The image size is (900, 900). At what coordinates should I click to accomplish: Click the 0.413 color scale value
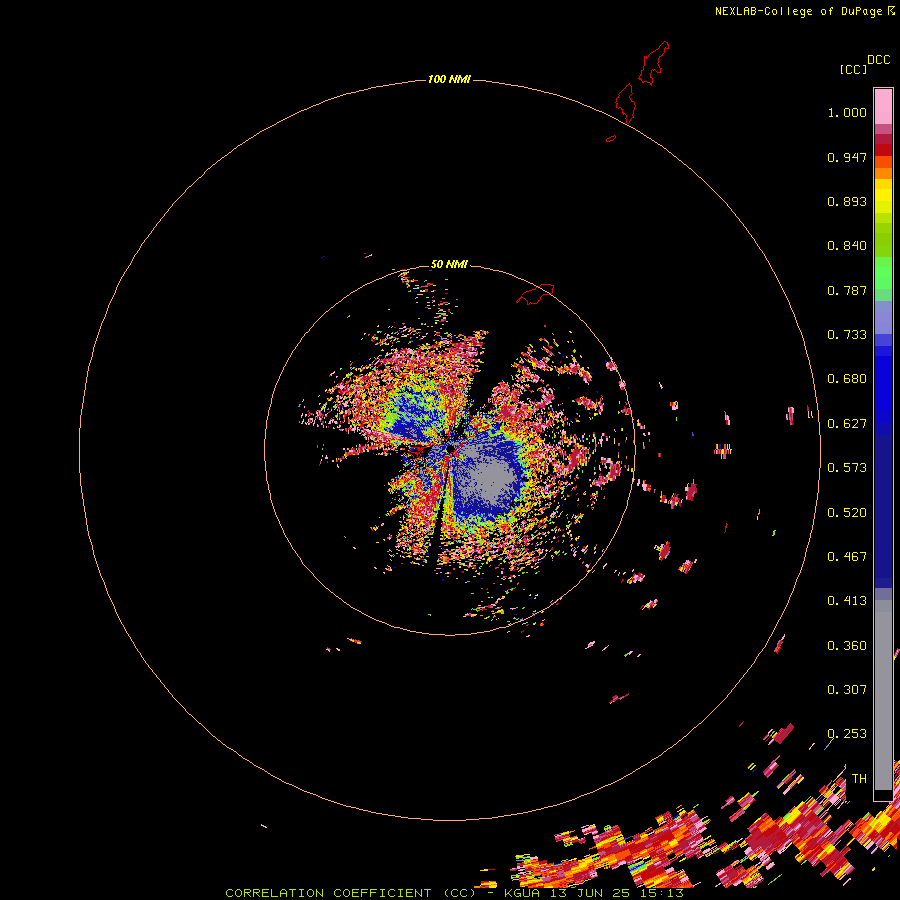pos(847,601)
